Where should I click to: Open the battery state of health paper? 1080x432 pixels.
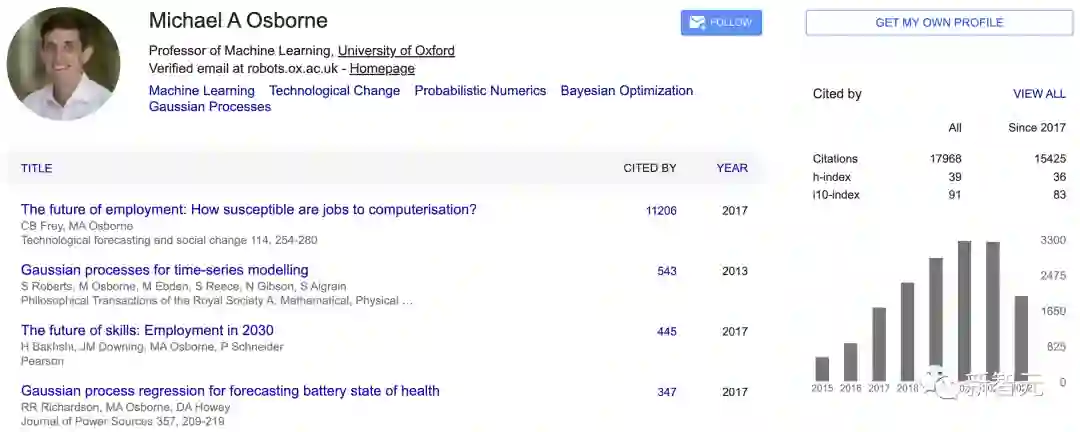pyautogui.click(x=230, y=391)
